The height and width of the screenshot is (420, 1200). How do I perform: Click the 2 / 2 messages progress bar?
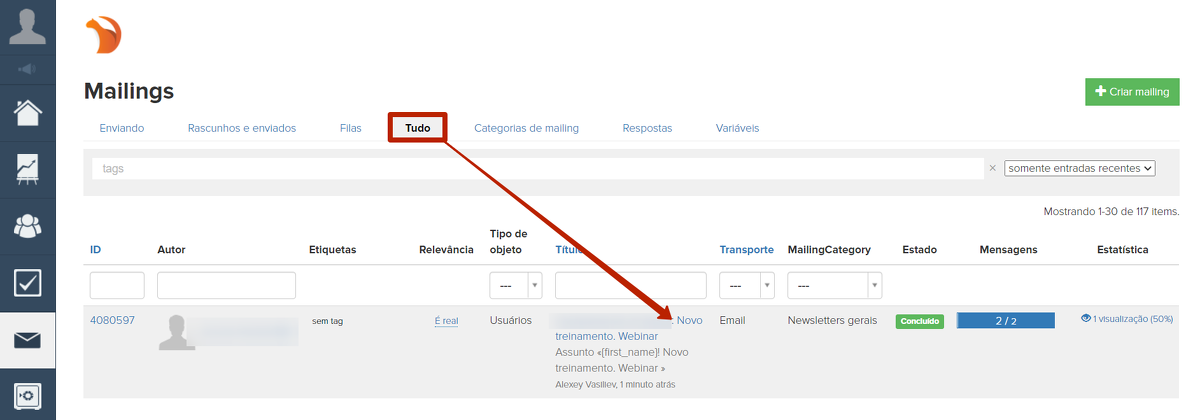[x=1005, y=321]
